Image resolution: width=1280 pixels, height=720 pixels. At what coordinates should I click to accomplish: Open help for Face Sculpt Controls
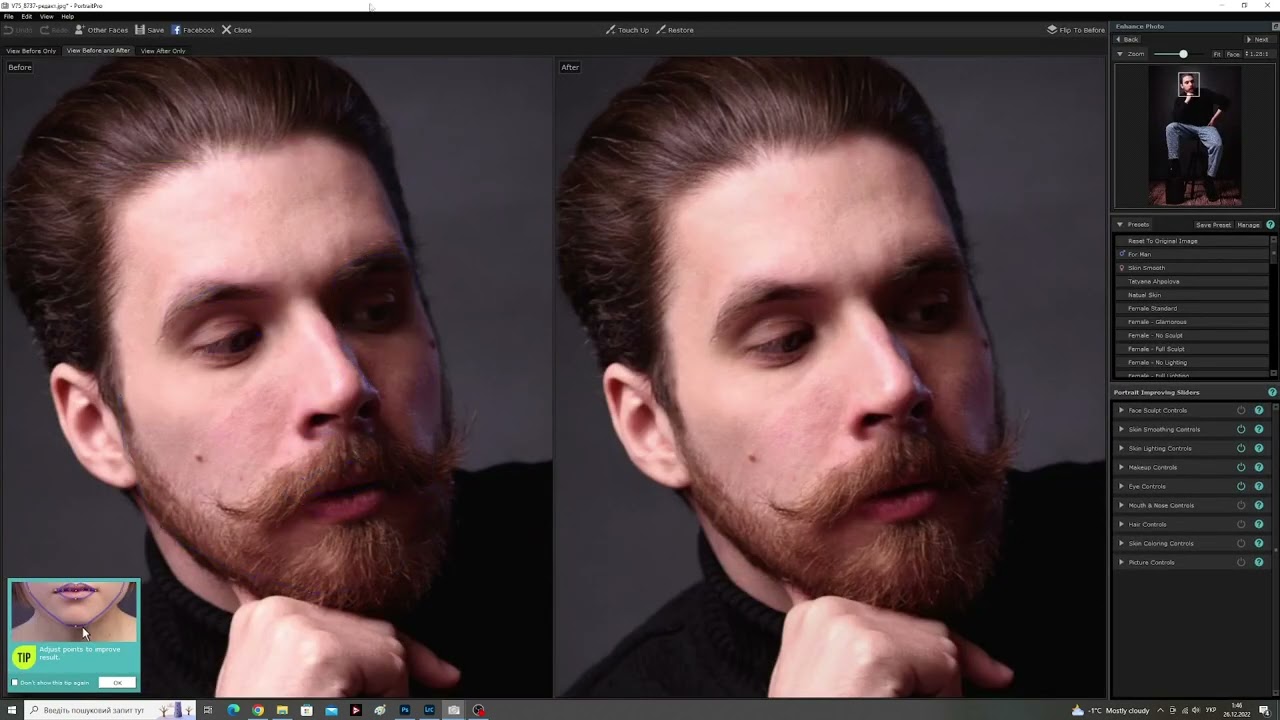[x=1259, y=410]
